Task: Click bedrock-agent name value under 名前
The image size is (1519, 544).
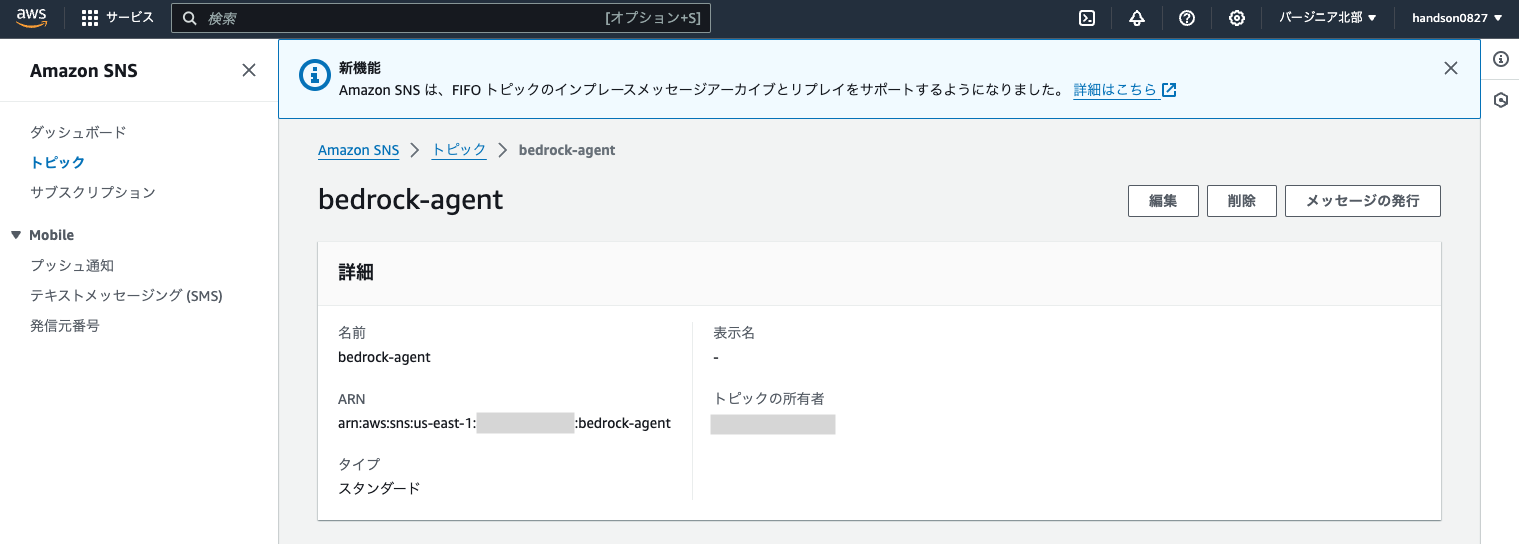Action: click(x=384, y=357)
